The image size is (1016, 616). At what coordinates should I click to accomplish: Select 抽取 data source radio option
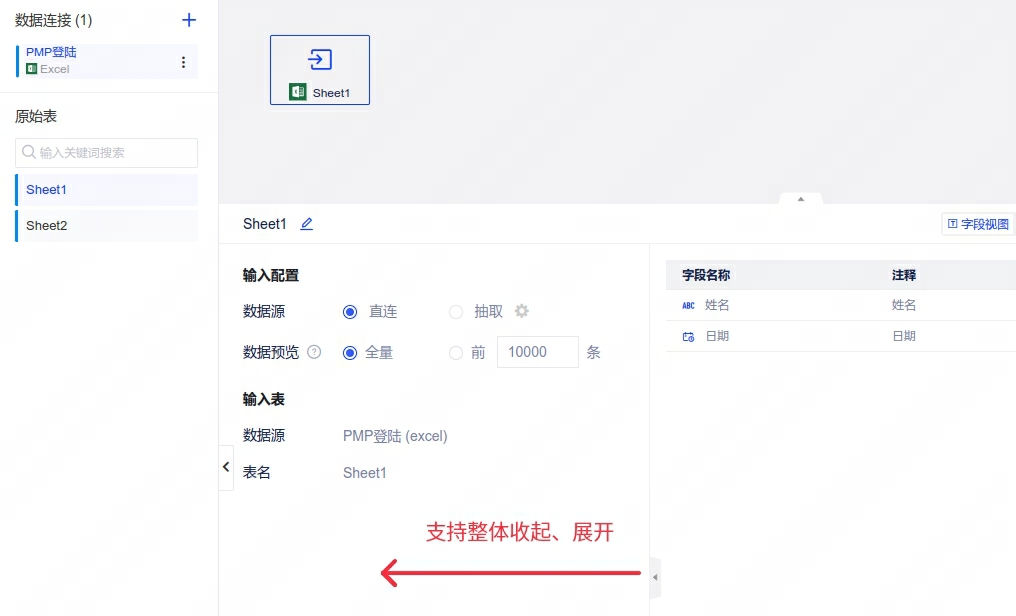pyautogui.click(x=456, y=312)
